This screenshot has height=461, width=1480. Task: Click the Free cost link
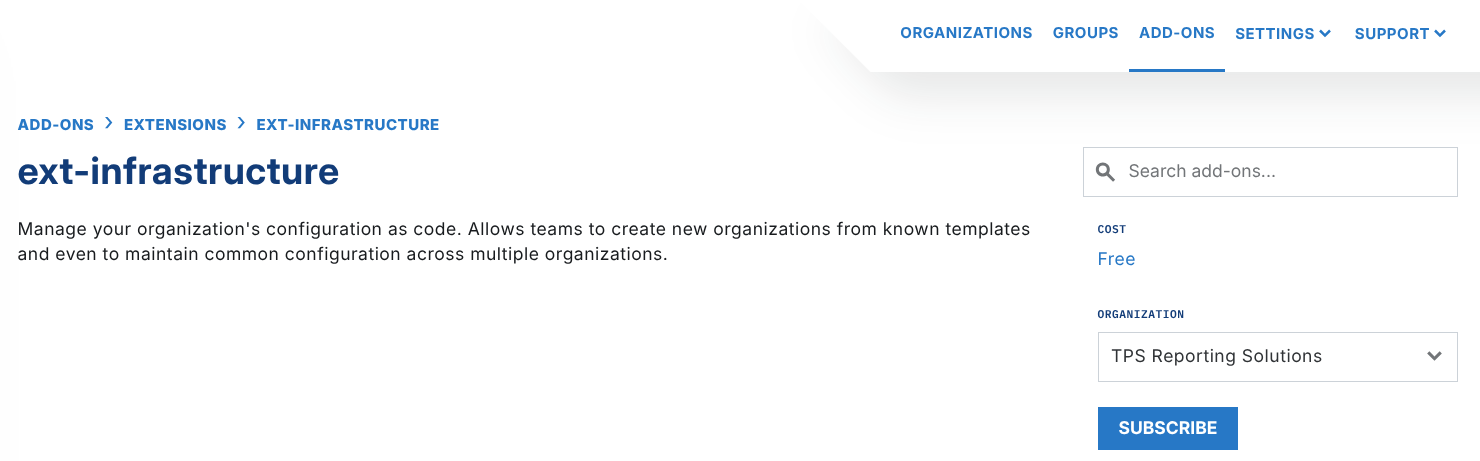click(x=1116, y=259)
